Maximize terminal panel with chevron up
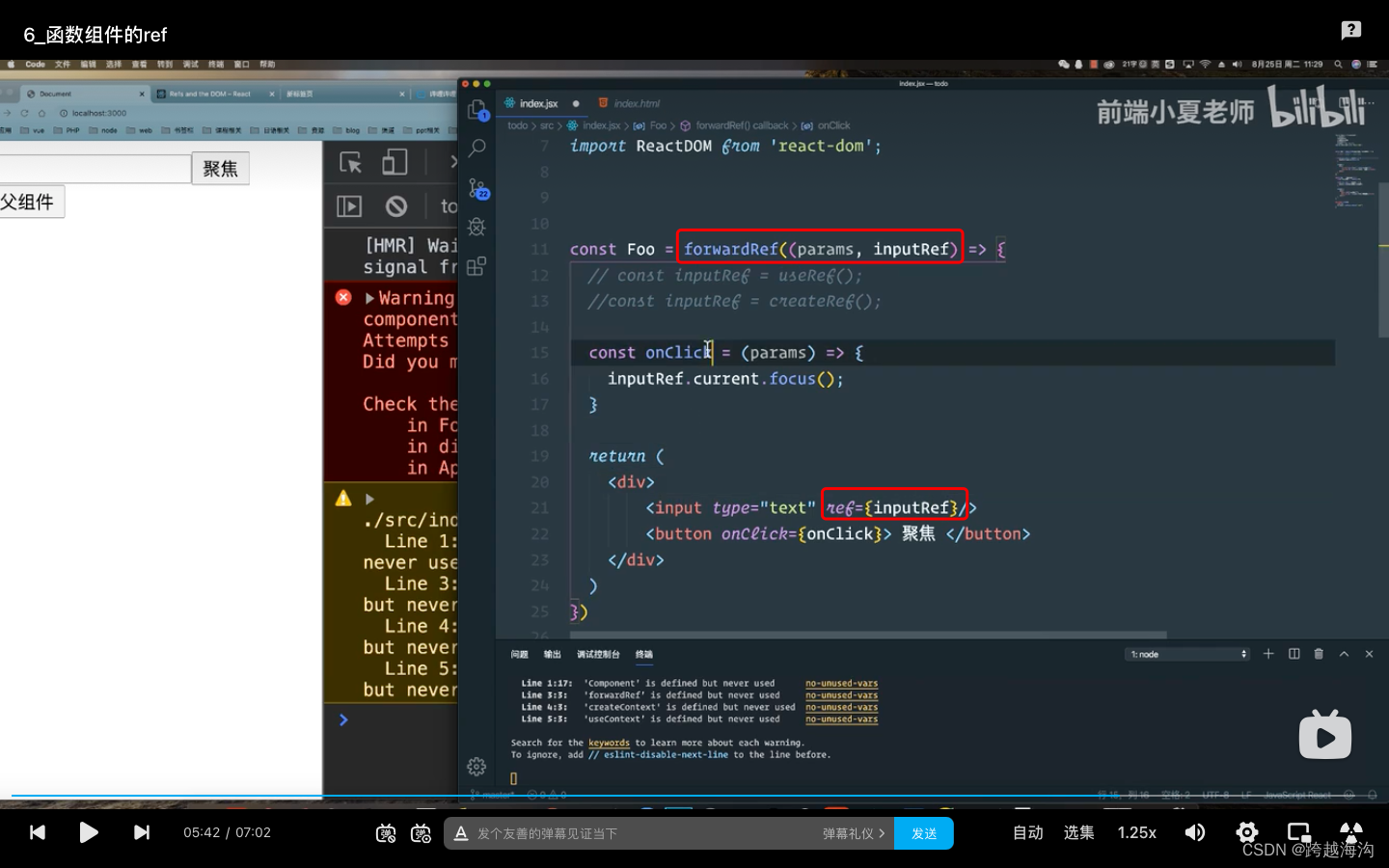Image resolution: width=1389 pixels, height=868 pixels. 1344,654
